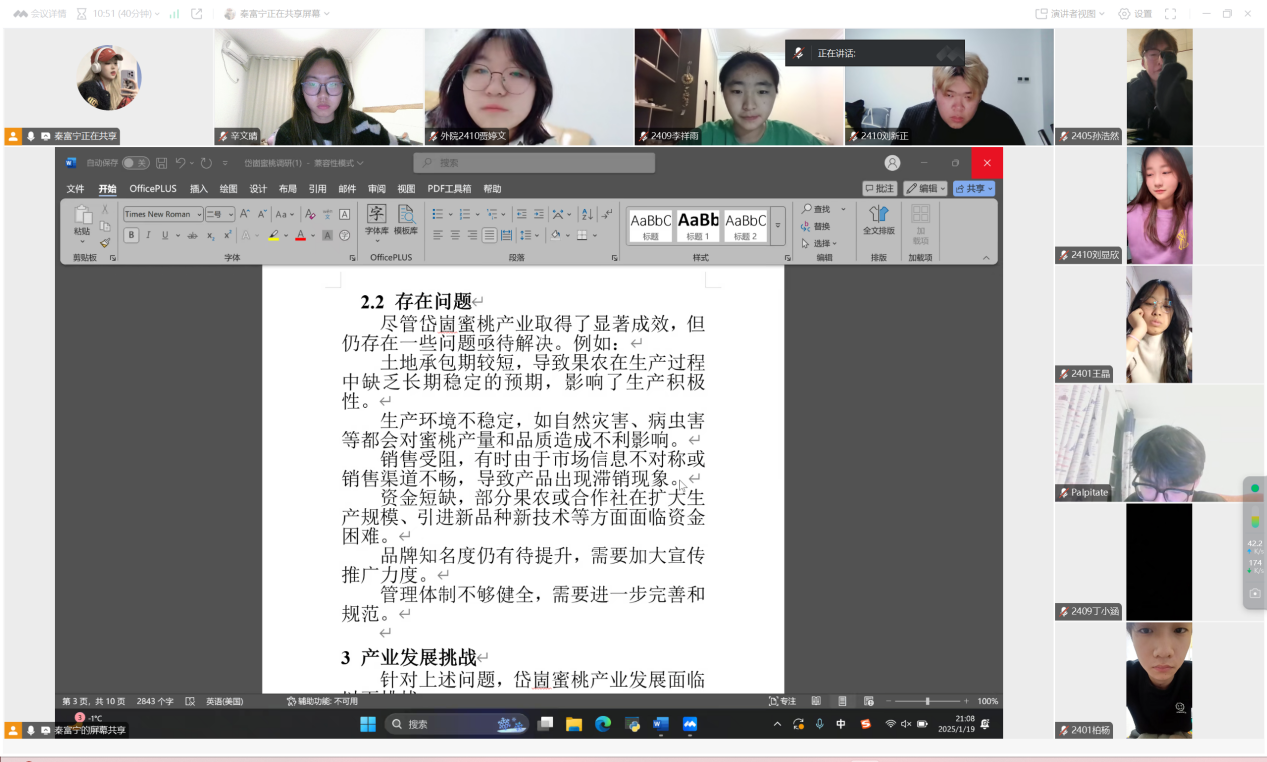The image size is (1267, 762).
Task: Expand the Times New Roman font dropdown
Action: click(x=199, y=214)
